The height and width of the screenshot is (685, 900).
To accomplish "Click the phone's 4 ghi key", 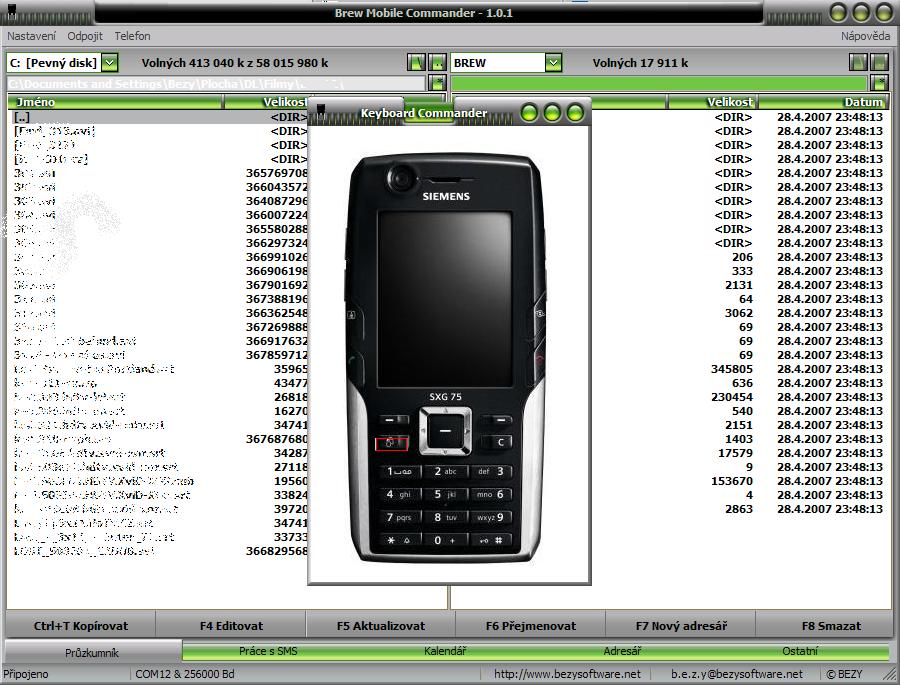I will tap(399, 494).
